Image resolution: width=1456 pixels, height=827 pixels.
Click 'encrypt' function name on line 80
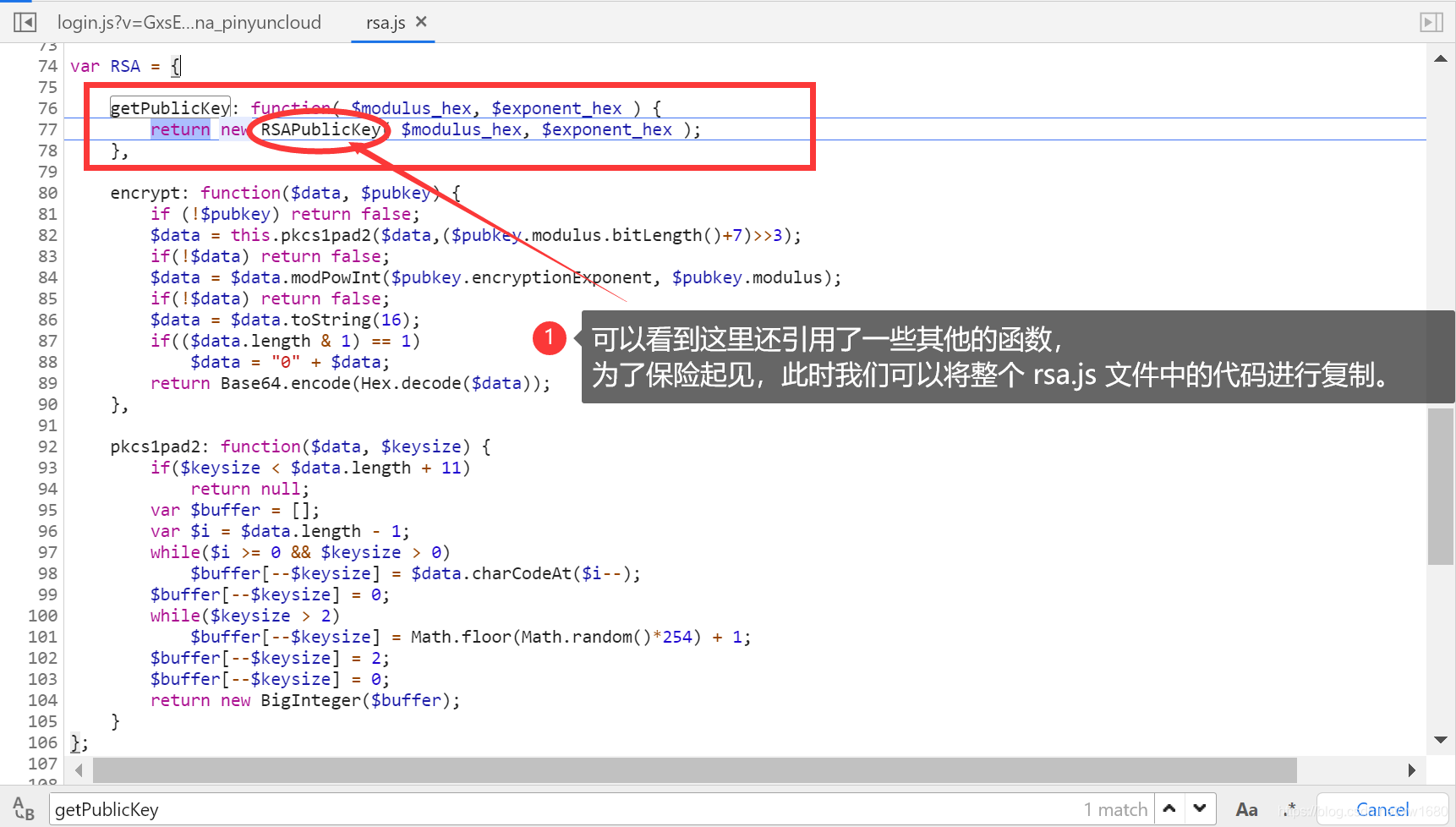145,193
